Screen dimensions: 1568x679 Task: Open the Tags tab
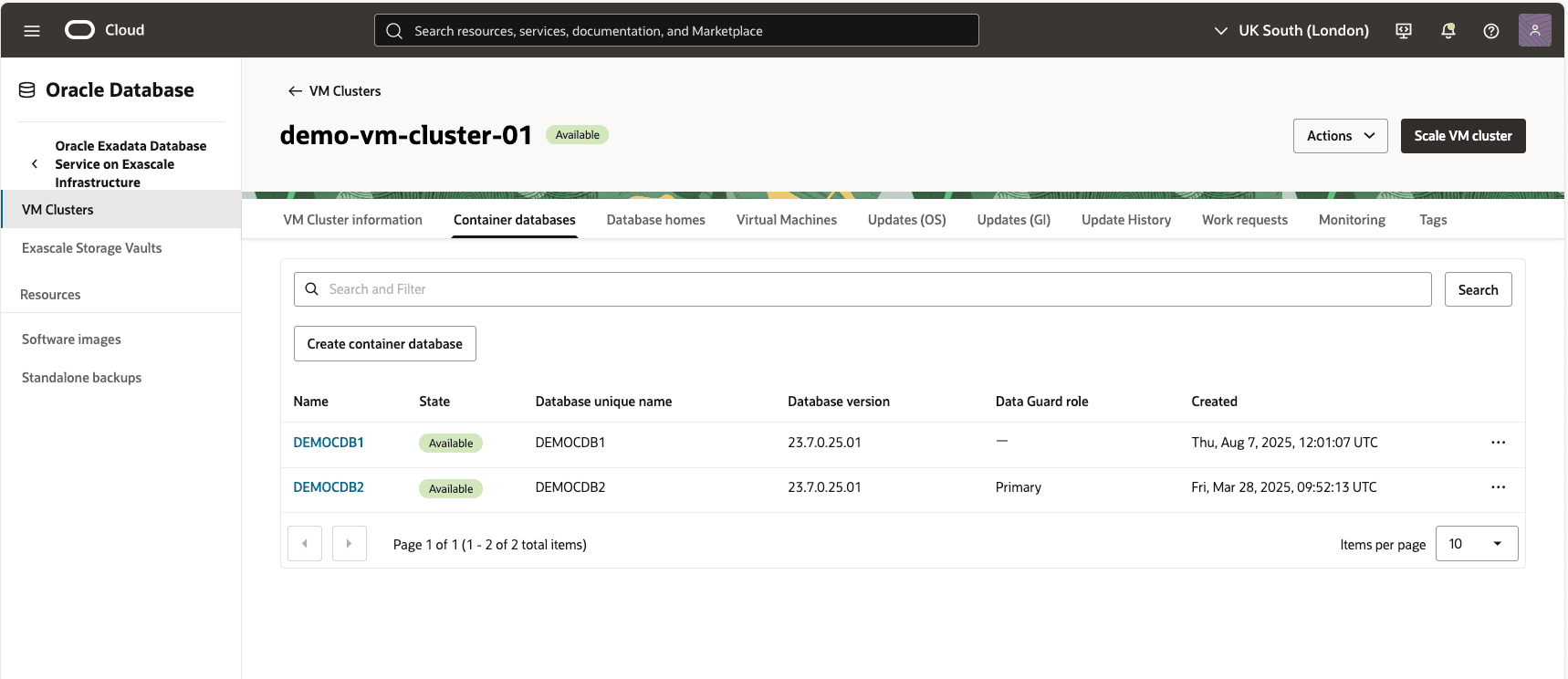click(x=1433, y=220)
